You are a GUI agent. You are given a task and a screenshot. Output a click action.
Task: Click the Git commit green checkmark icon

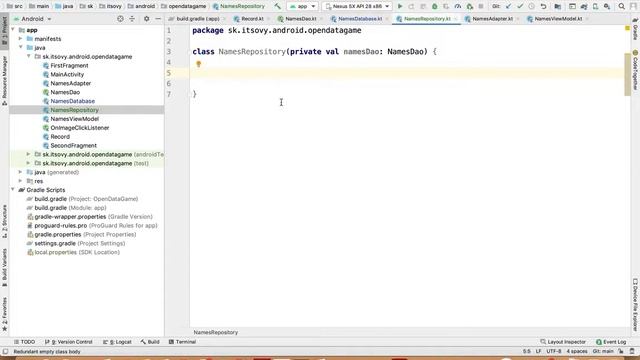coord(520,6)
